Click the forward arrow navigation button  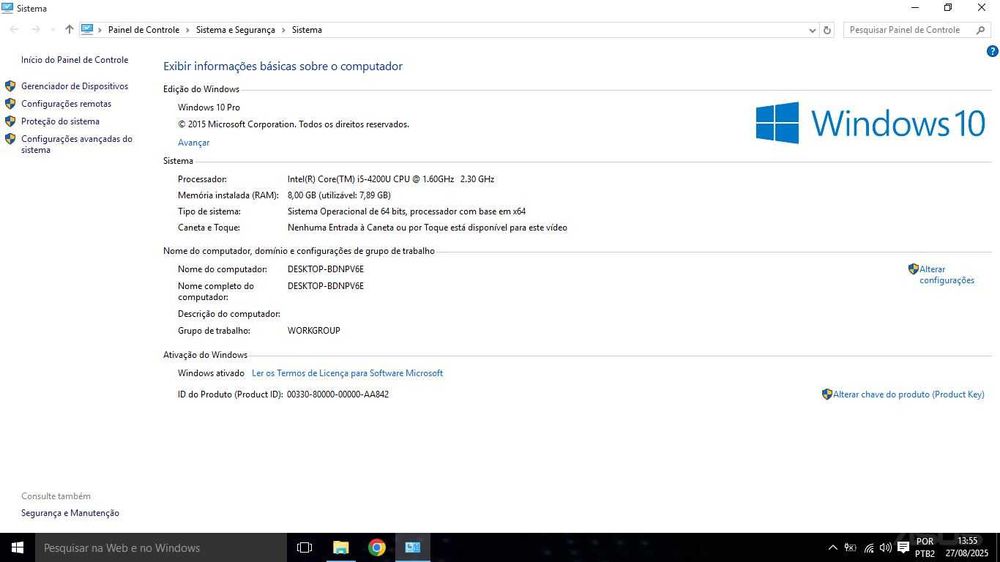point(36,29)
